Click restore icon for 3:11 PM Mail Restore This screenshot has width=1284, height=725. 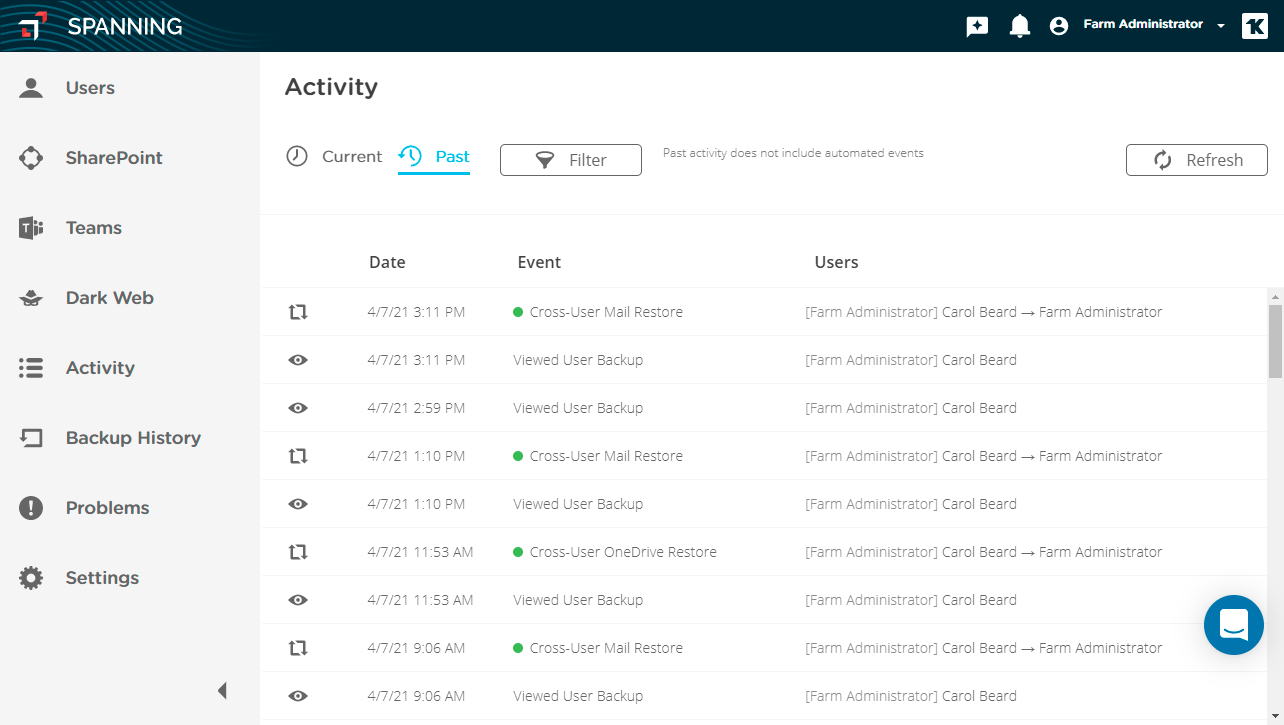click(x=298, y=312)
